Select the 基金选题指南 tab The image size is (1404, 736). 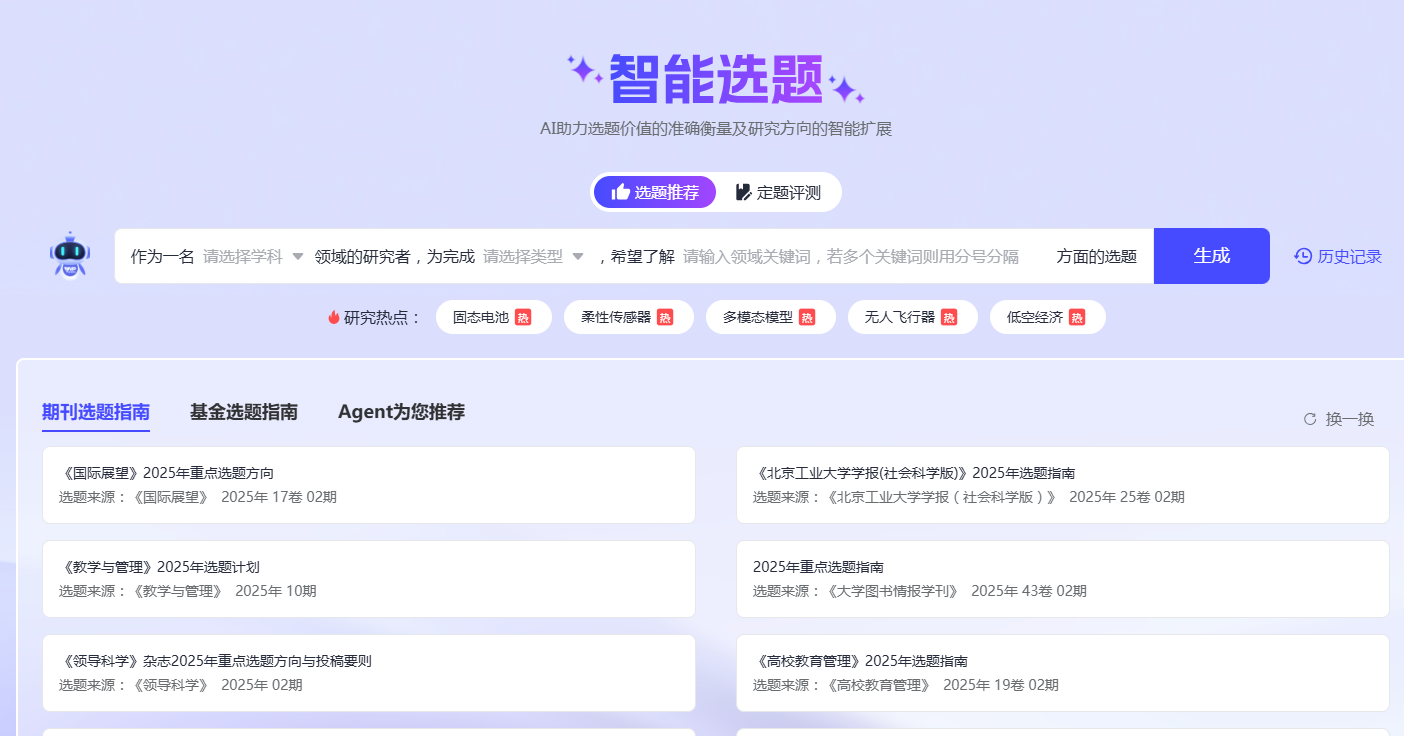point(244,412)
